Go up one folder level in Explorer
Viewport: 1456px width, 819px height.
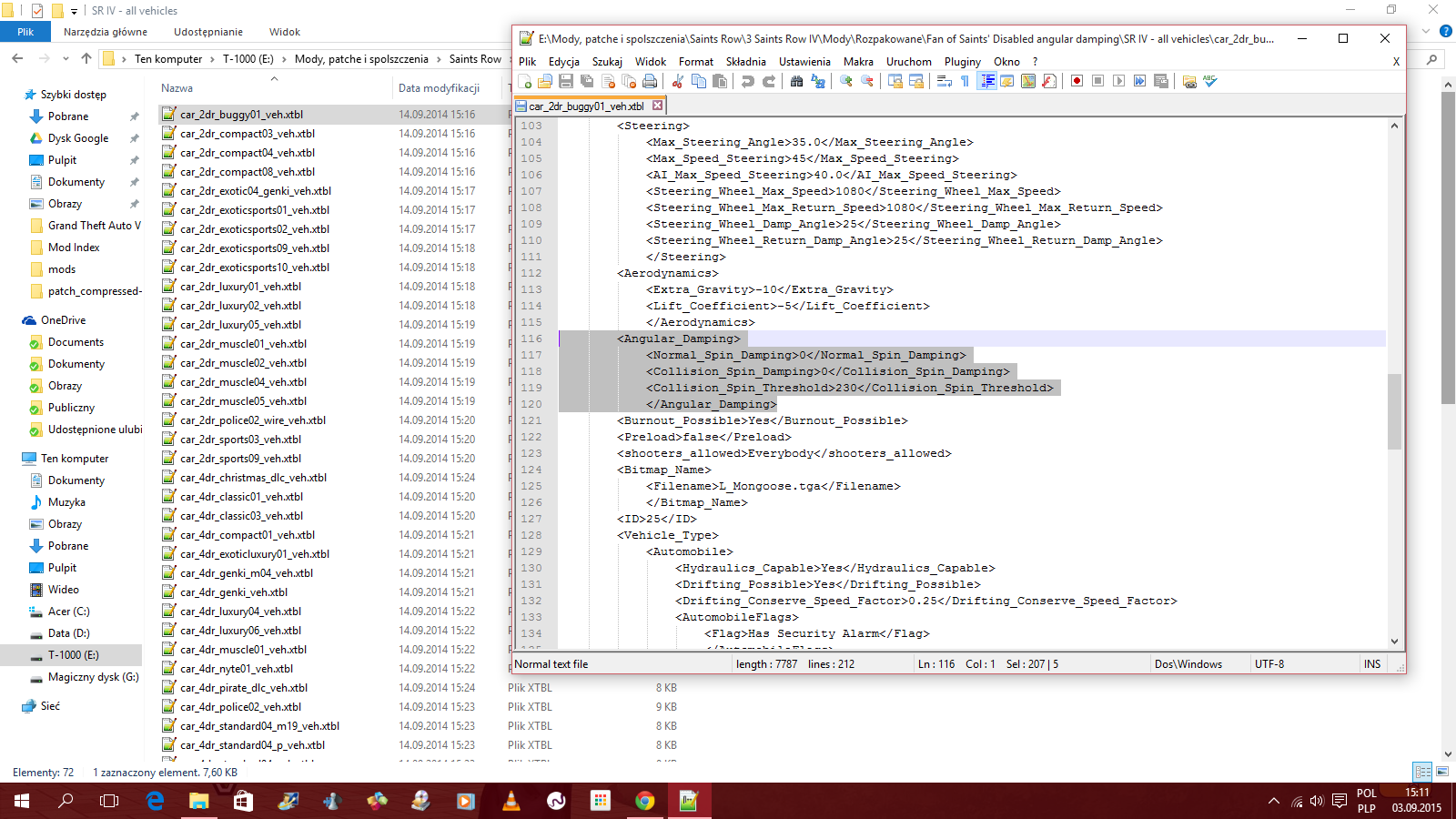tap(86, 58)
